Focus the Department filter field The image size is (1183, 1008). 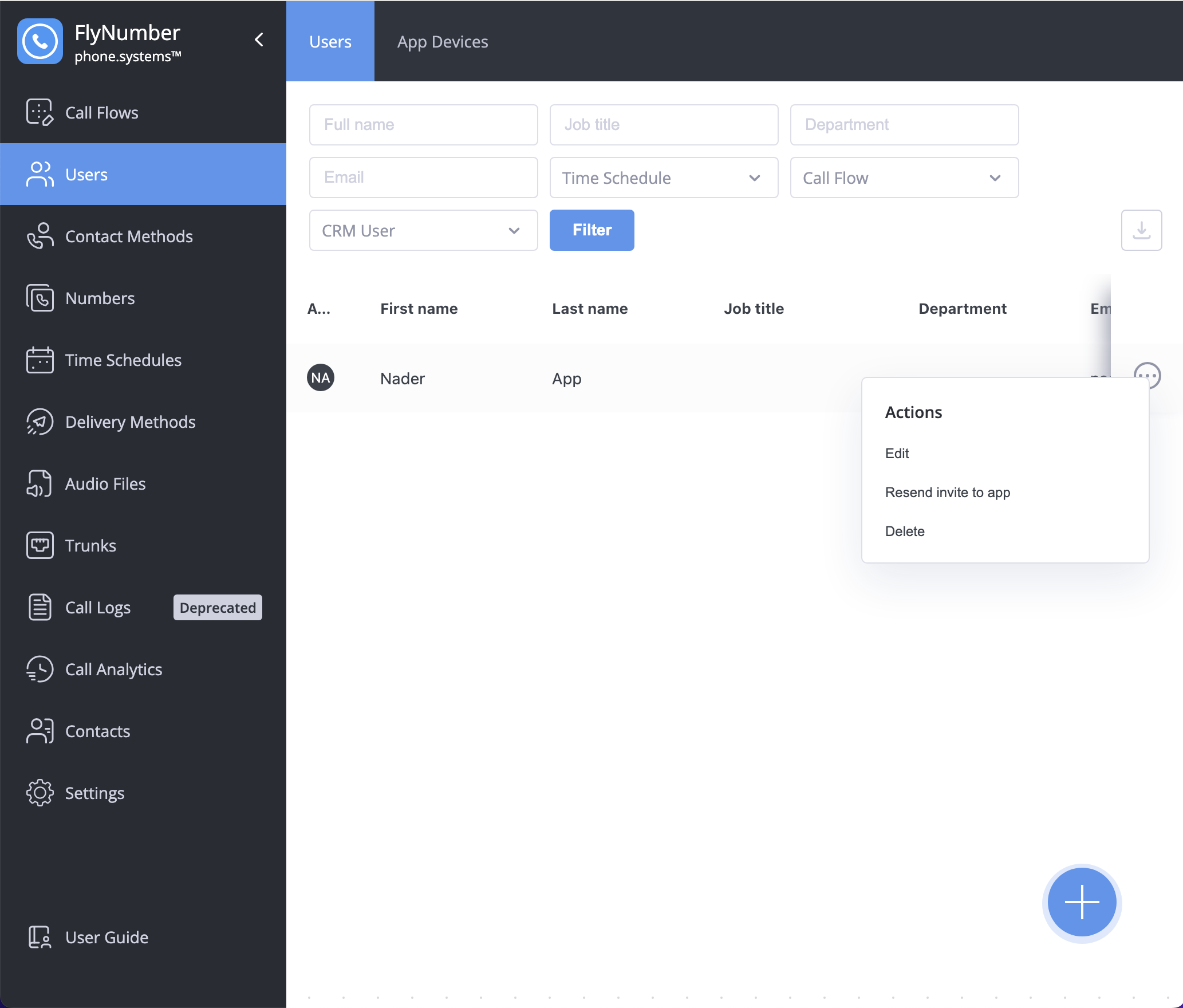coord(904,125)
